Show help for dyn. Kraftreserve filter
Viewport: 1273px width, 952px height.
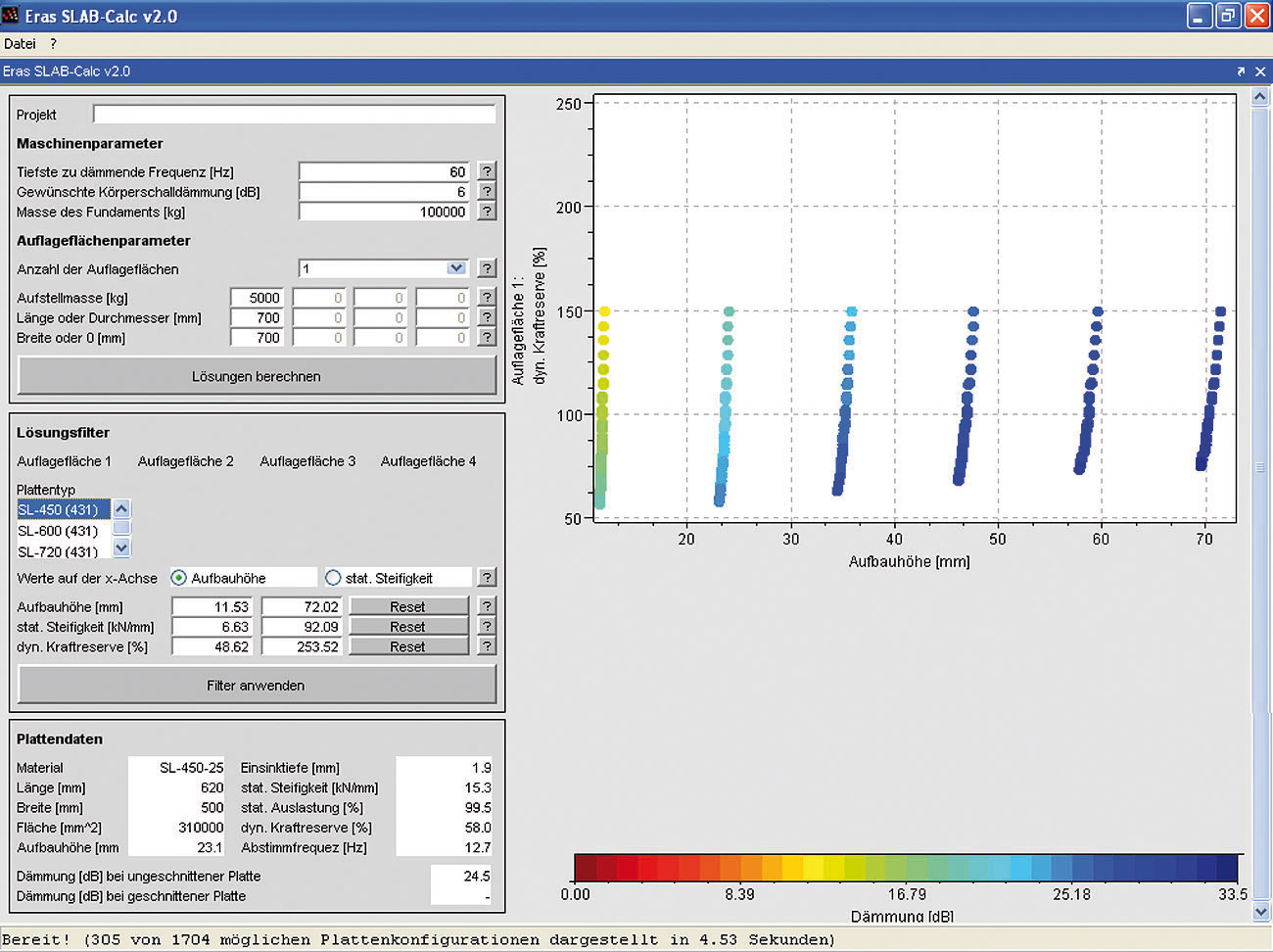pyautogui.click(x=487, y=646)
